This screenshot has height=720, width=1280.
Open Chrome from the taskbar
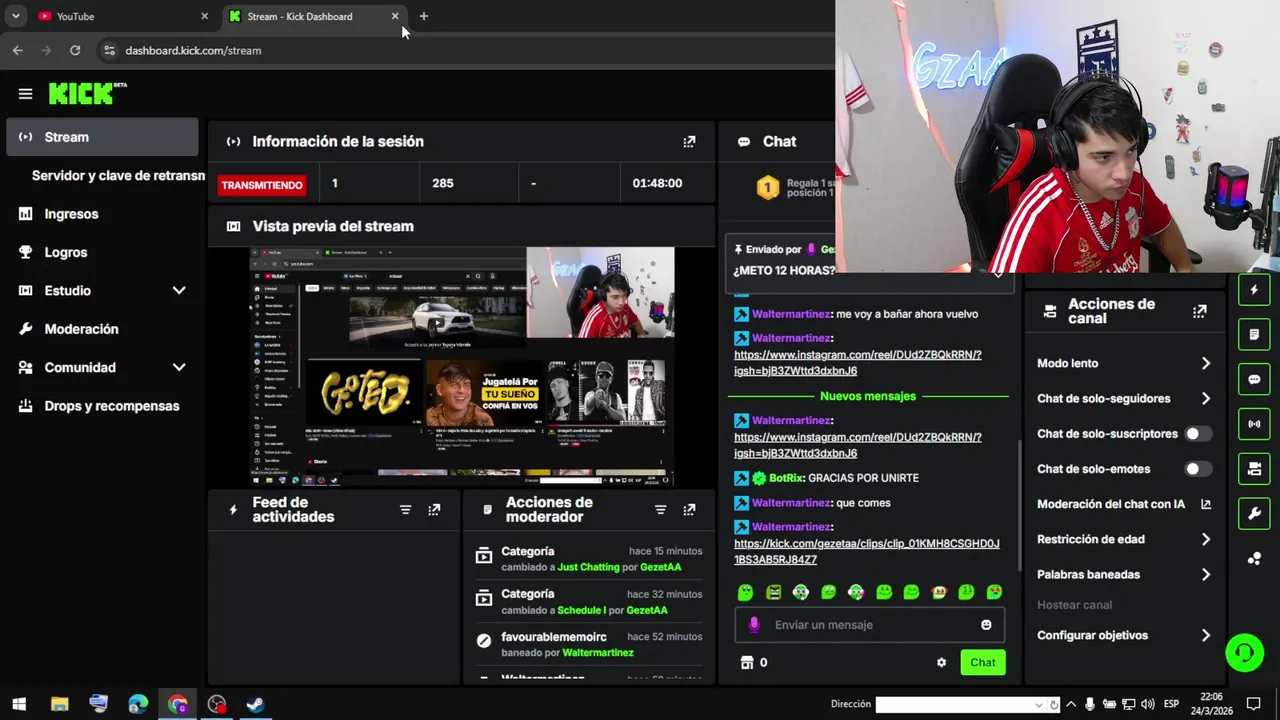pos(178,704)
